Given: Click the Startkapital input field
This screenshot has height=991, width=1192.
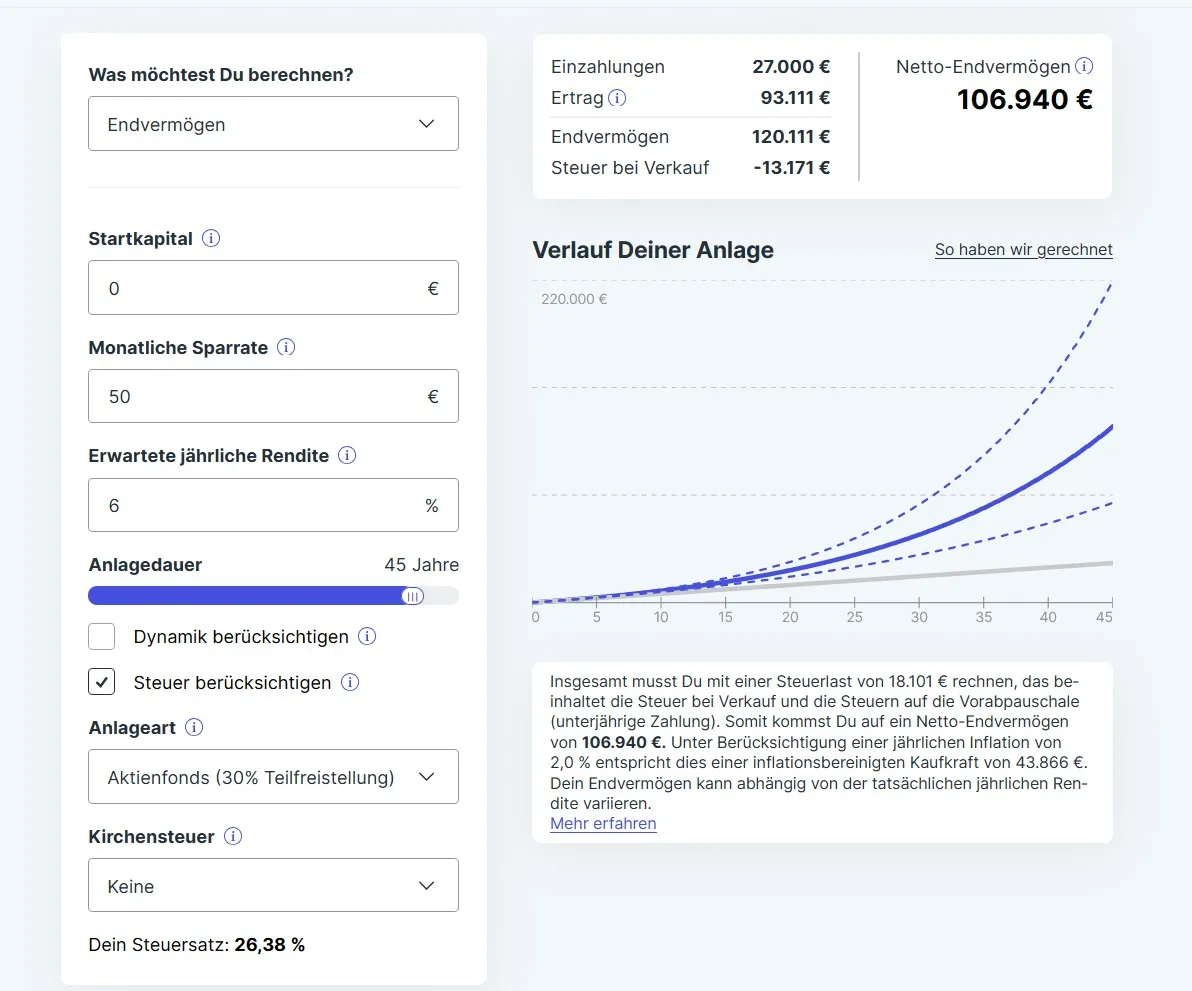Looking at the screenshot, I should click(x=260, y=288).
